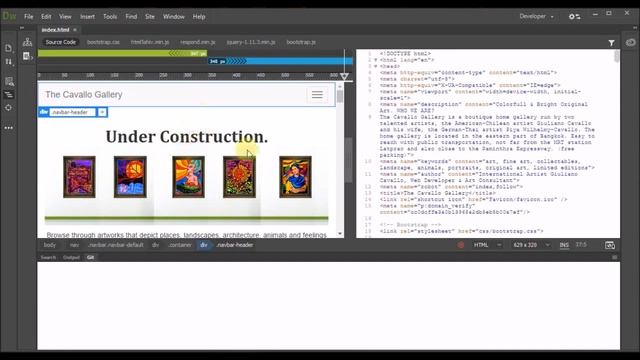This screenshot has height=360, width=640.
Task: Click the second framed painting with orange sun
Action: tap(130, 177)
